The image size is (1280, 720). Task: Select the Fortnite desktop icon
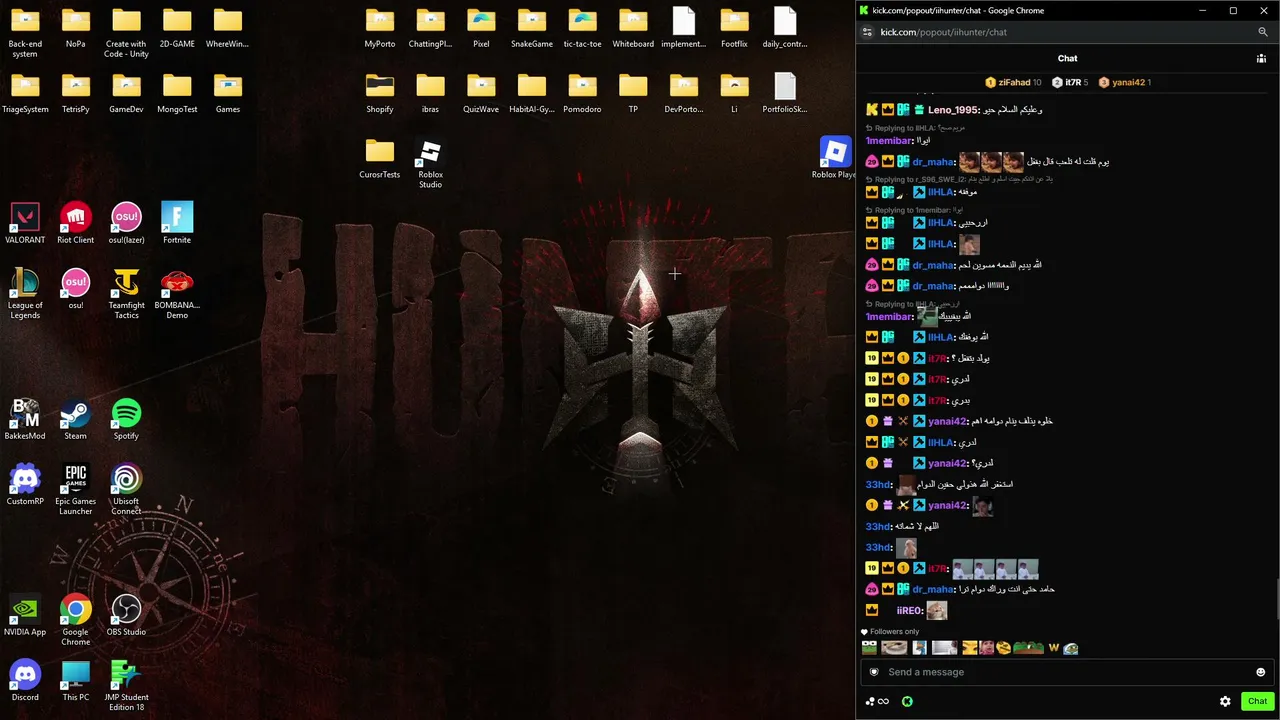[177, 224]
